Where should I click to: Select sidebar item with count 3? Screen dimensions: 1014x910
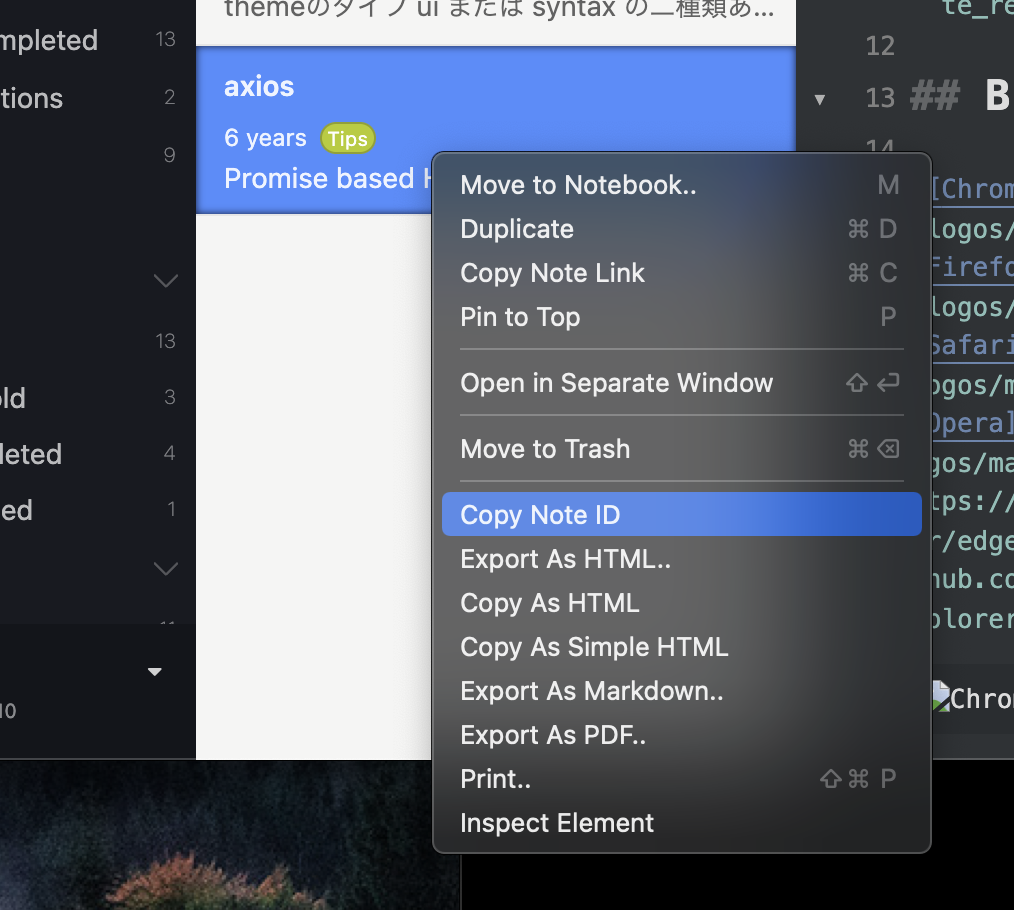[x=97, y=397]
